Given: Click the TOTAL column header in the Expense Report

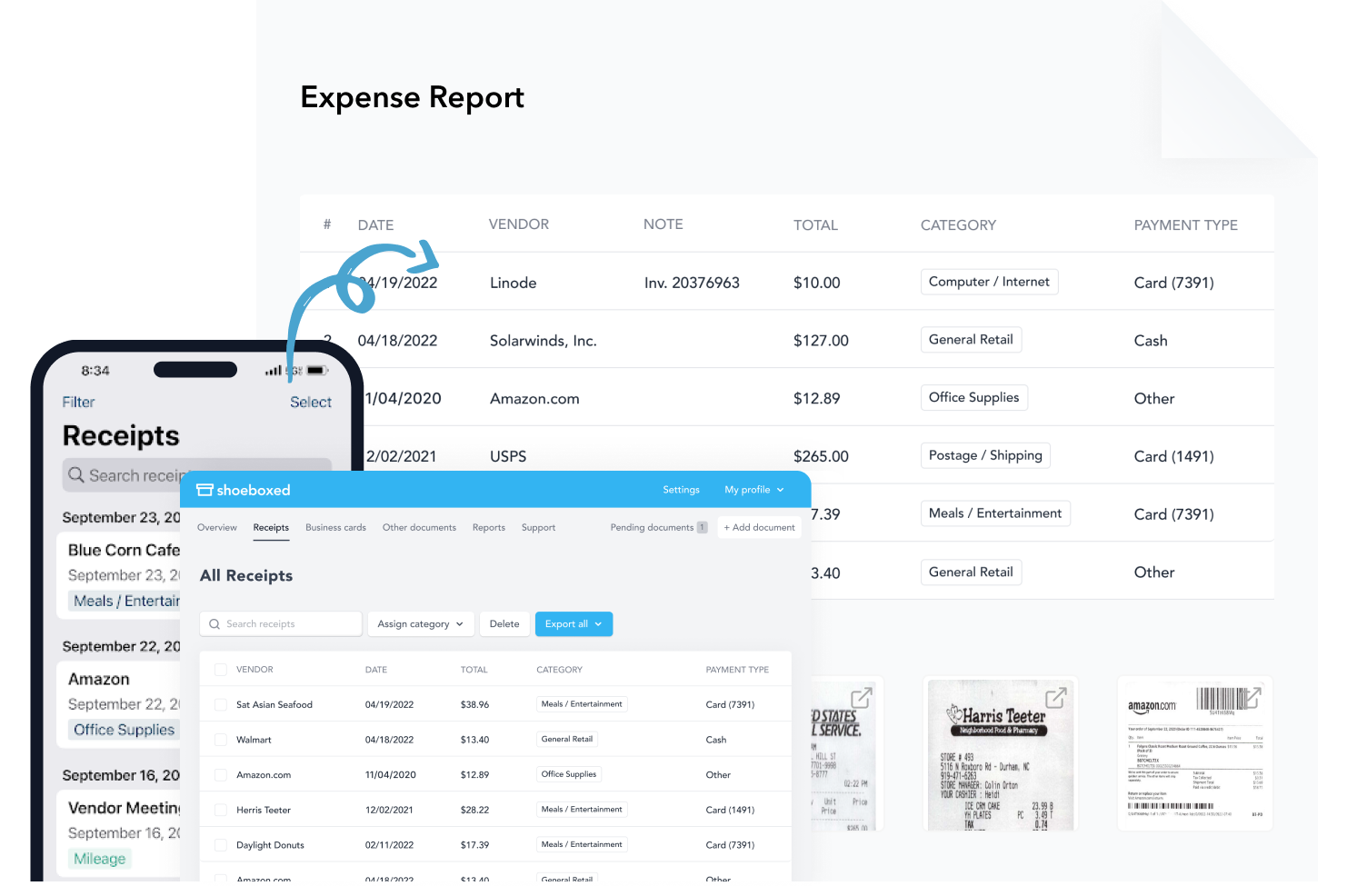Looking at the screenshot, I should click(815, 225).
